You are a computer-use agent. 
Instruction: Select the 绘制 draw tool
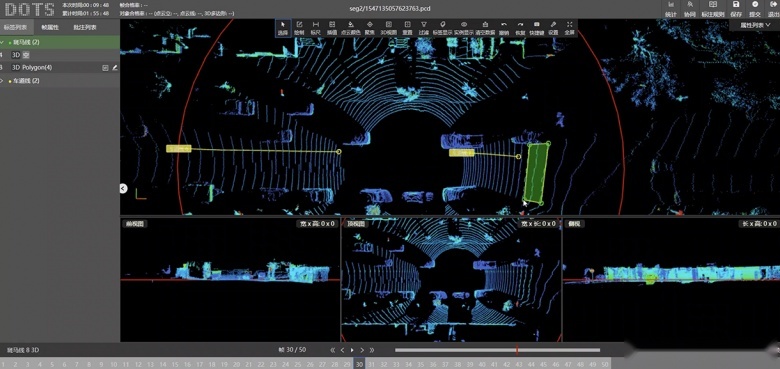coord(299,27)
